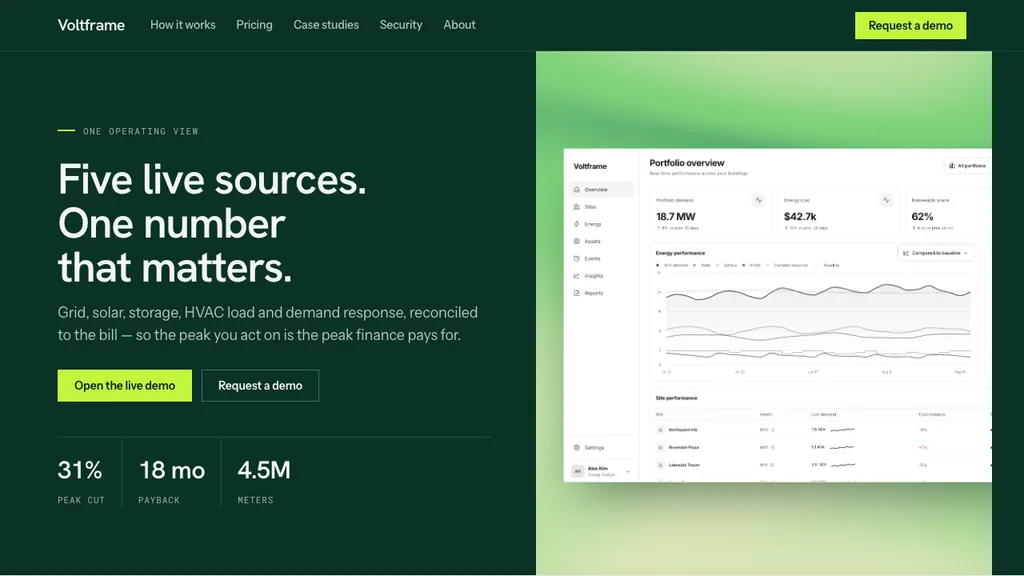
Task: Click the Site performance table title
Action: 677,398
